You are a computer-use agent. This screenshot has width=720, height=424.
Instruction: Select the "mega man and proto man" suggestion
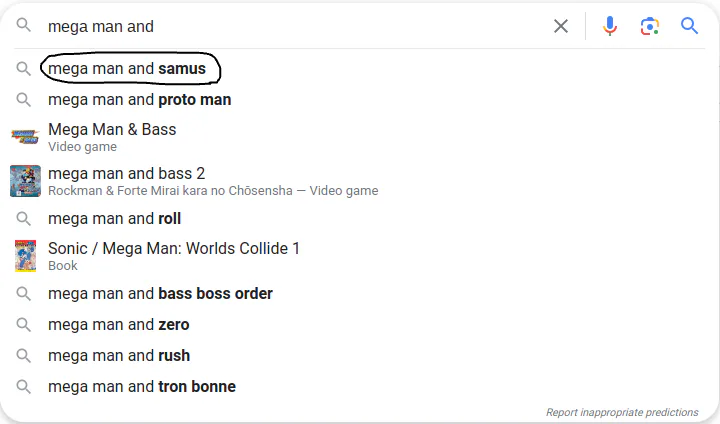coord(139,100)
